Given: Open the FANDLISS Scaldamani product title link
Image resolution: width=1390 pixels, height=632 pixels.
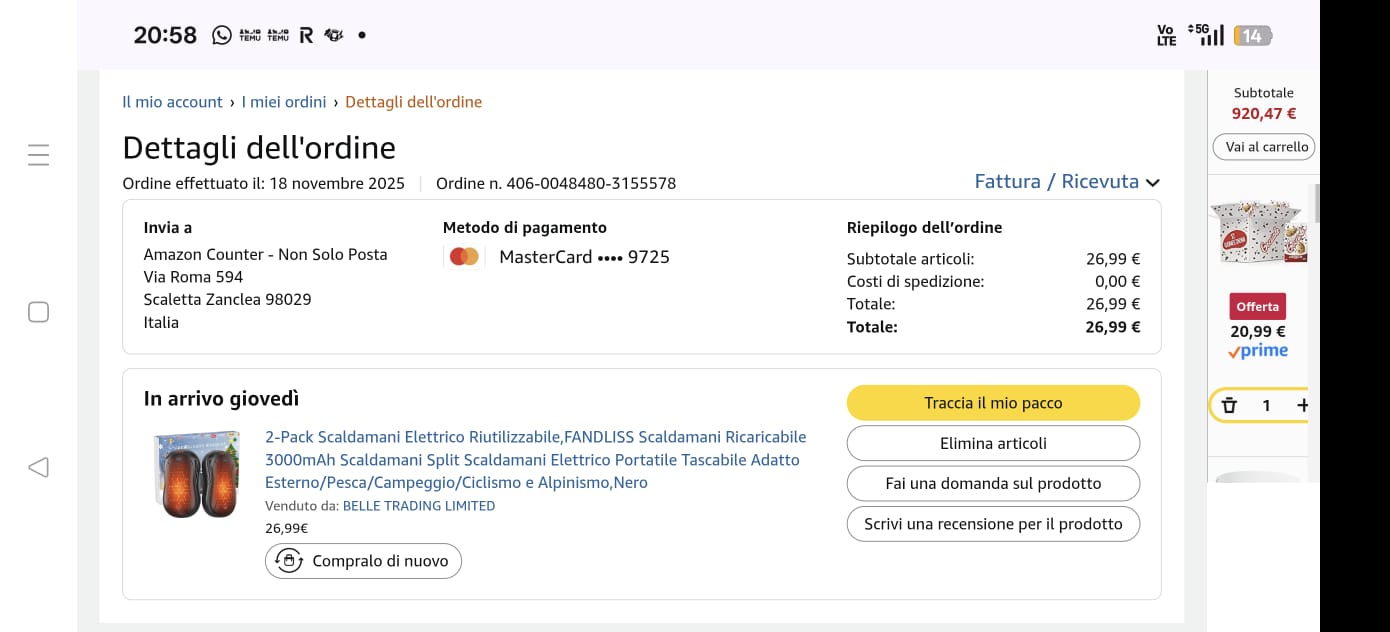Looking at the screenshot, I should click(x=535, y=460).
